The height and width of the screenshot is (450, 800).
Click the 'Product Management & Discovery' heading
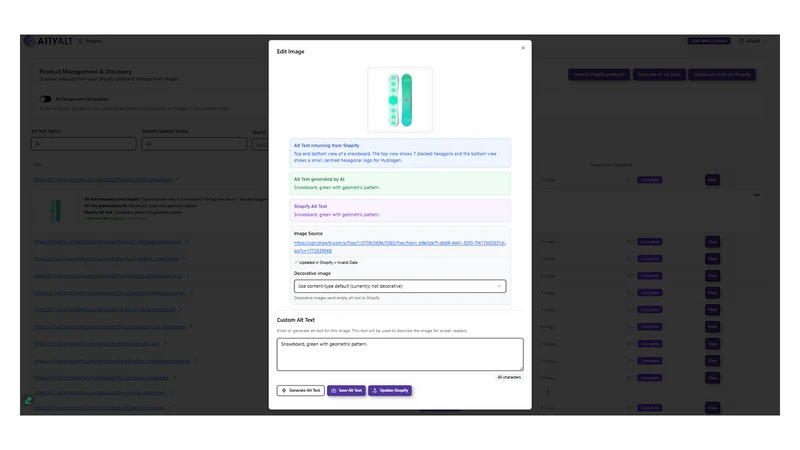click(86, 71)
